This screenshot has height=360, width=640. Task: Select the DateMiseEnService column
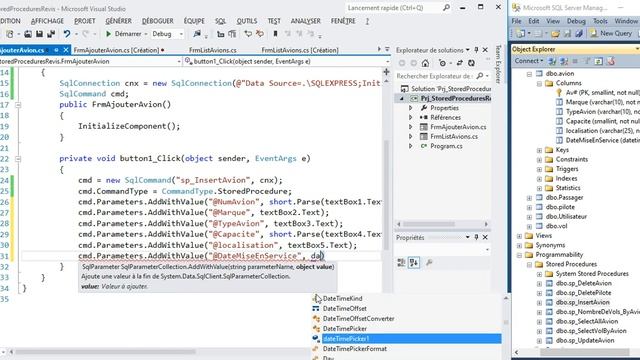(602, 140)
